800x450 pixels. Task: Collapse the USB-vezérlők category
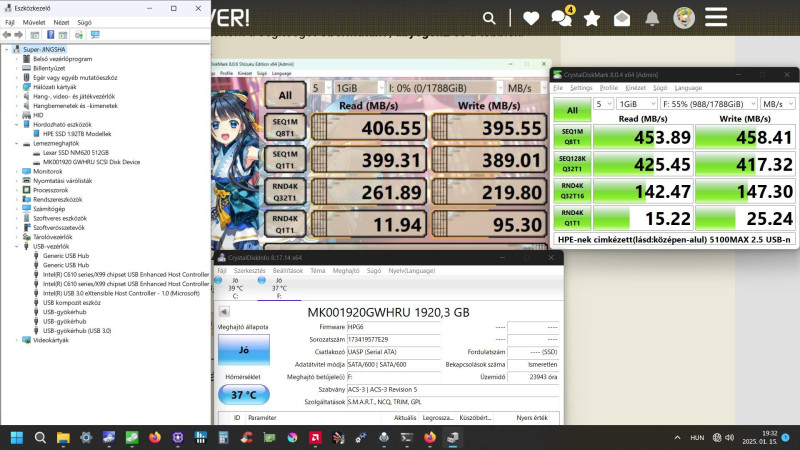coord(16,246)
